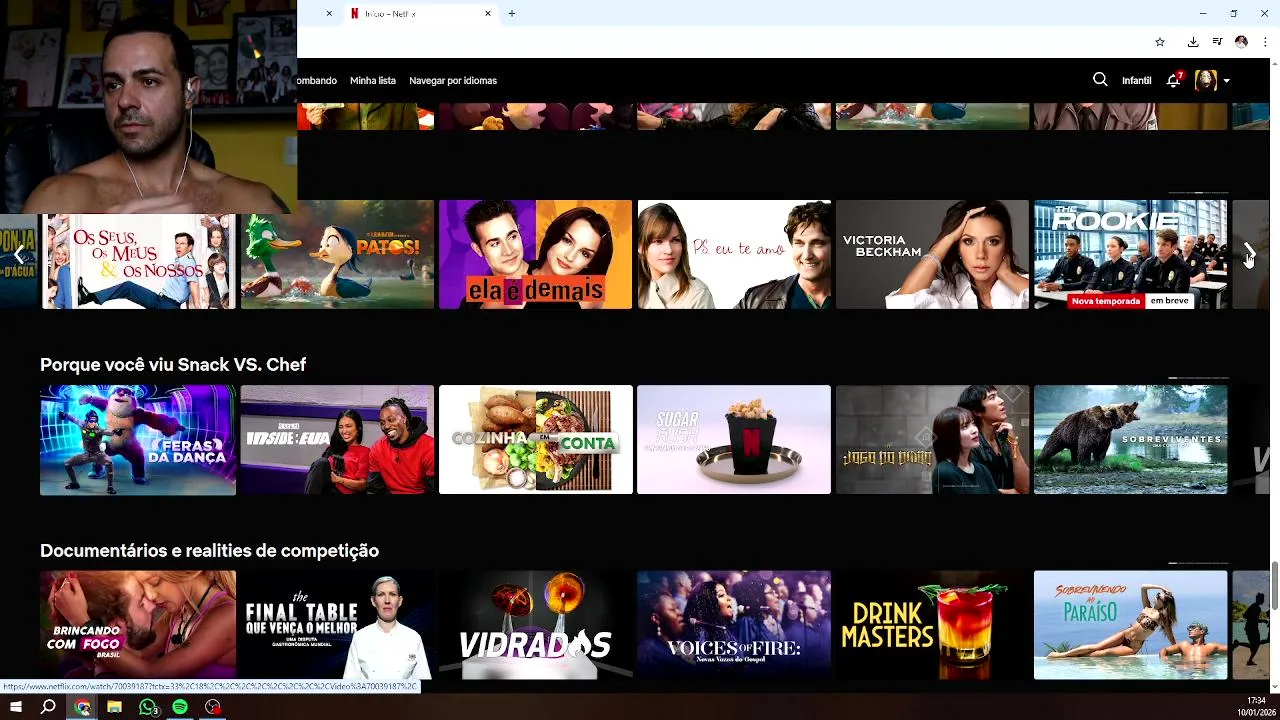
Task: Open Sobreviventes bear thumbnail
Action: (1130, 440)
